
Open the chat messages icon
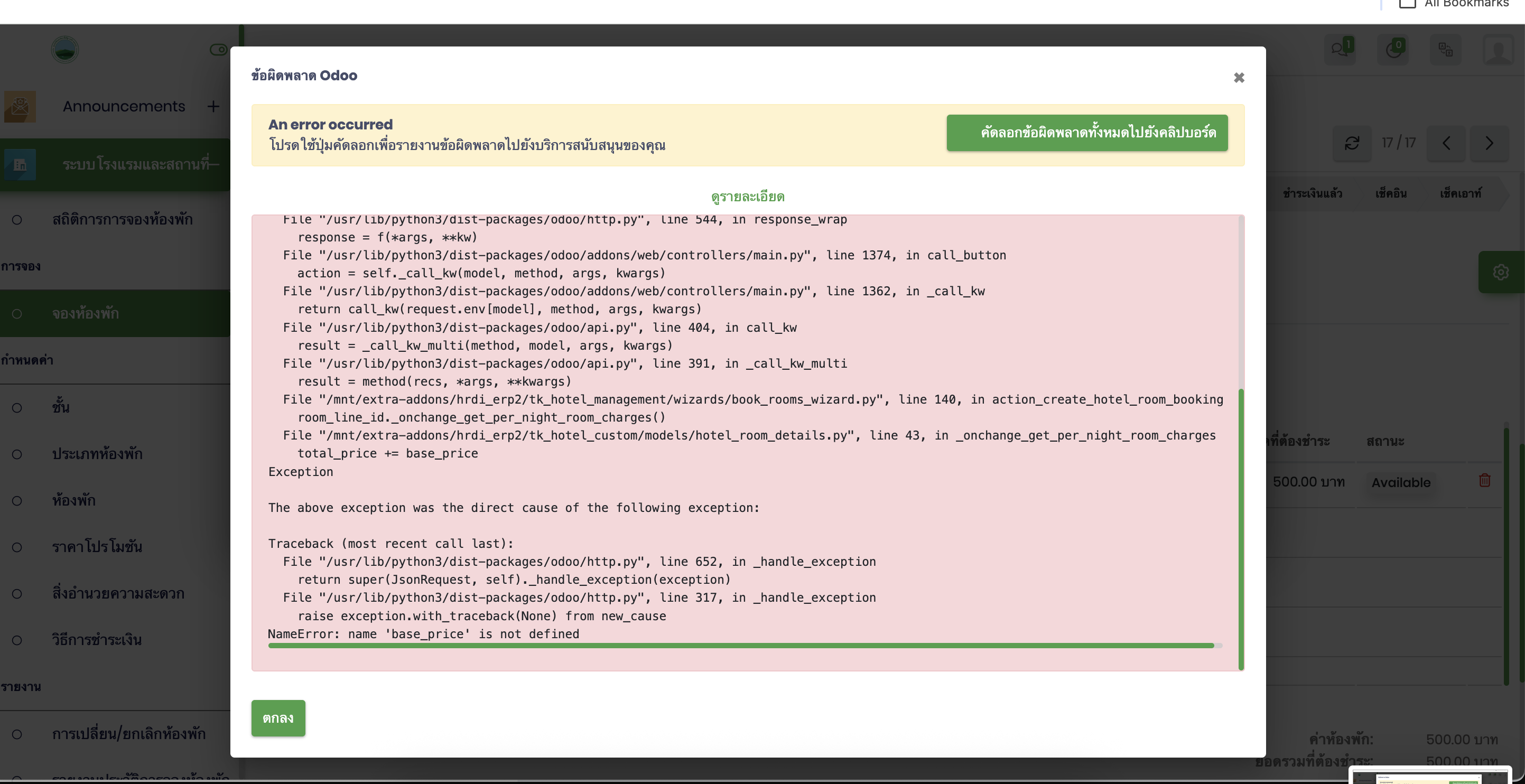point(1339,49)
